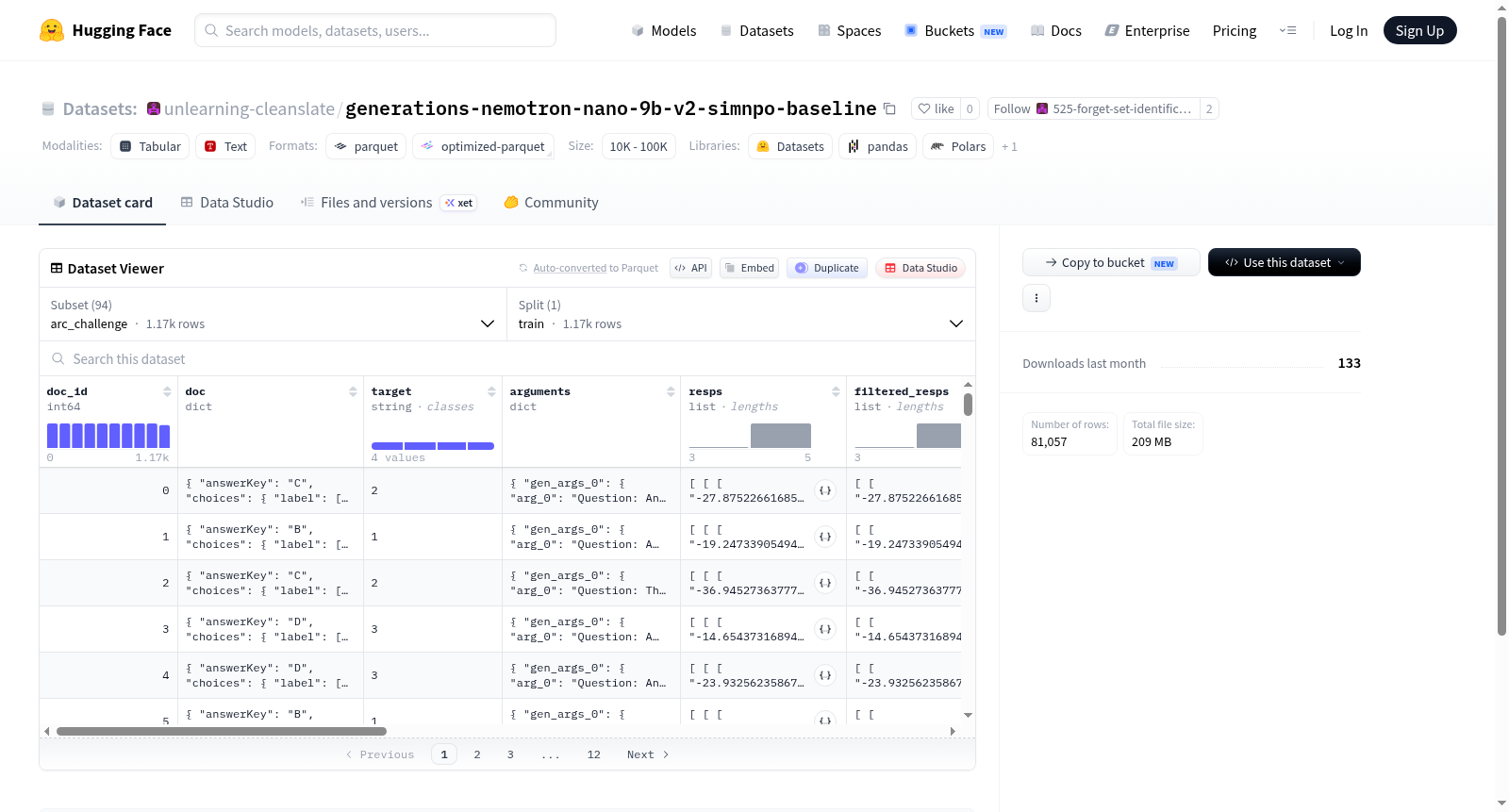Open the API button in Dataset Viewer
The width and height of the screenshot is (1509, 812).
[x=690, y=268]
